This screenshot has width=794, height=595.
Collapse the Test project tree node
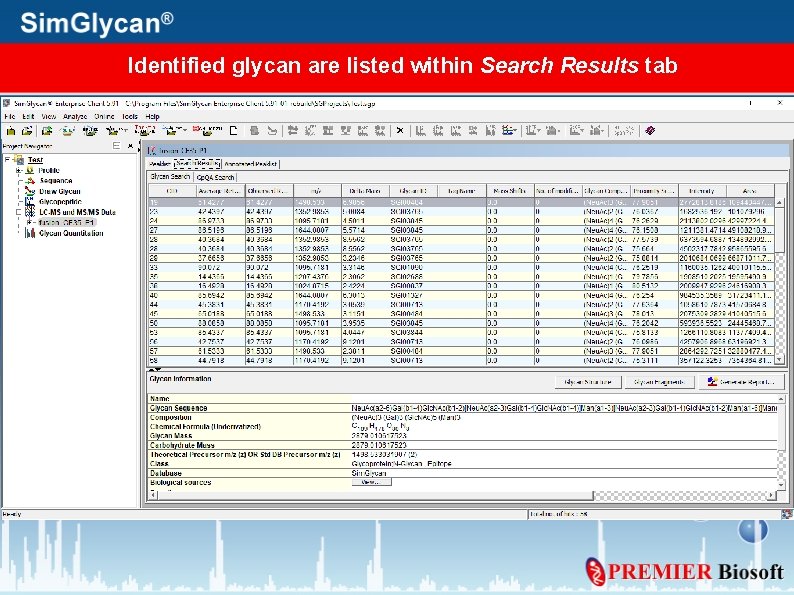coord(7,160)
